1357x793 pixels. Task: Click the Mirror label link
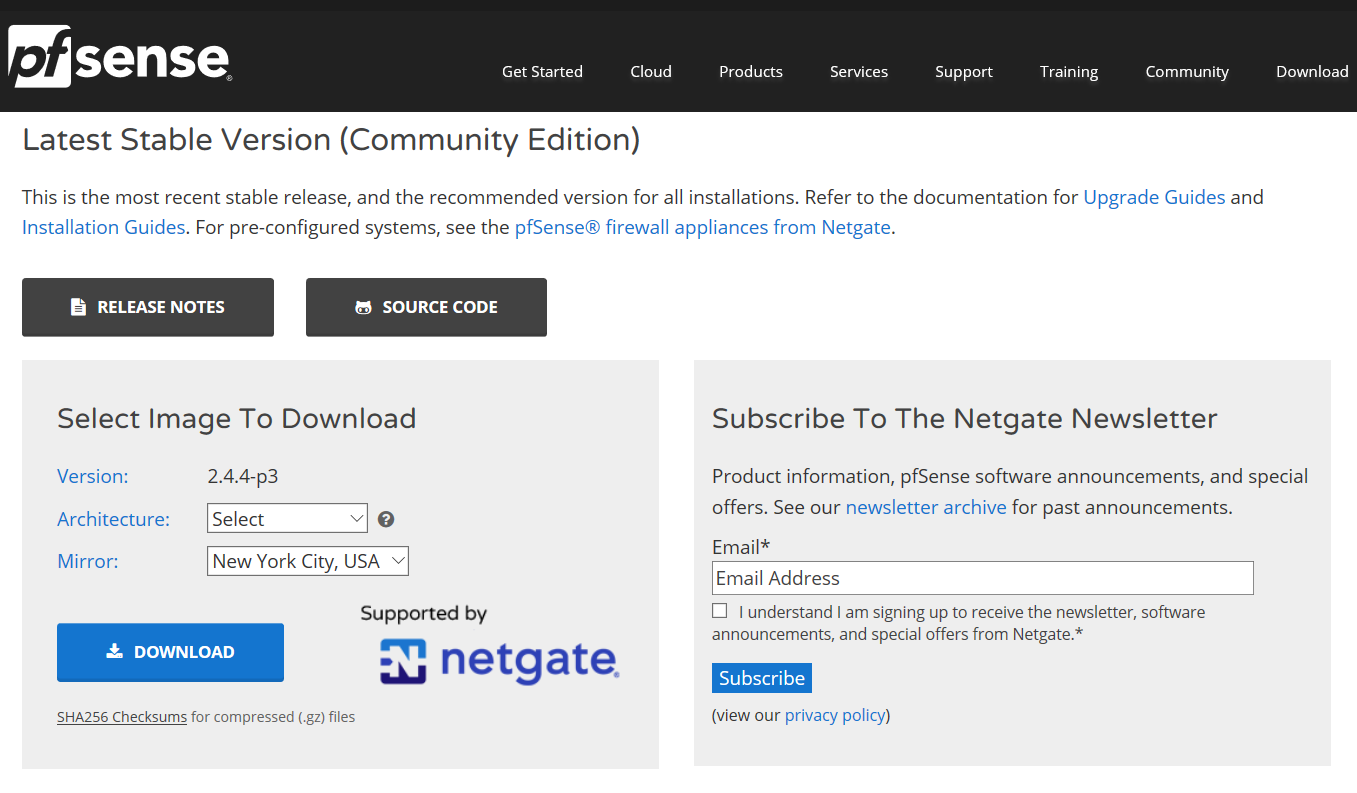(x=88, y=561)
